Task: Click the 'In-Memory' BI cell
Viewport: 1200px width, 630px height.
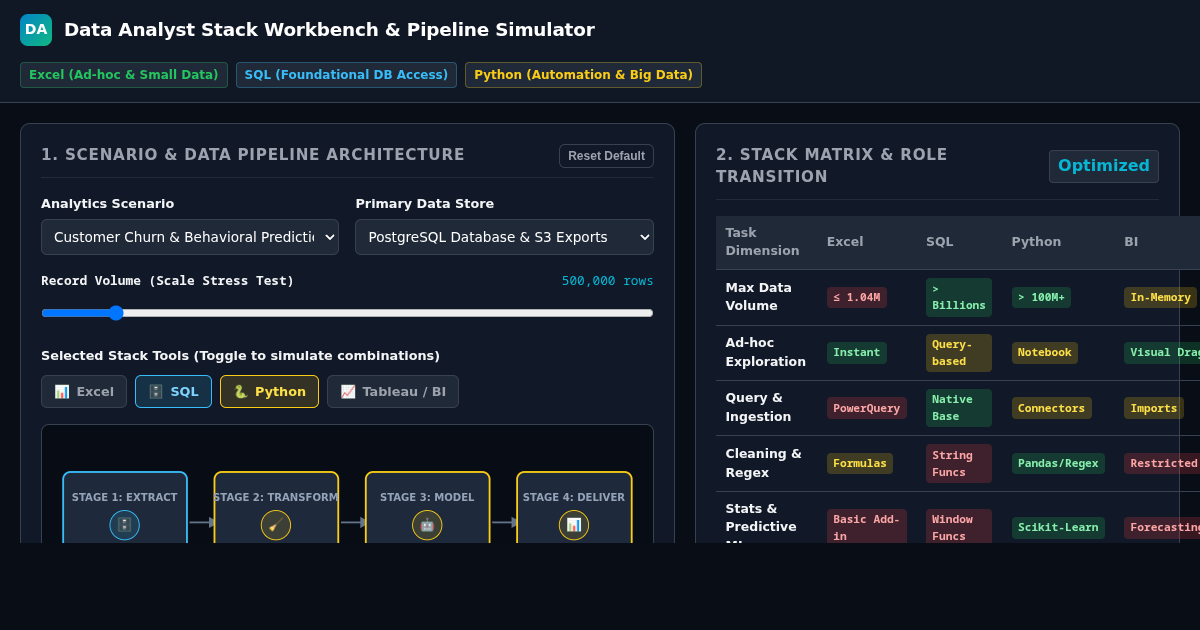Action: pyautogui.click(x=1160, y=297)
